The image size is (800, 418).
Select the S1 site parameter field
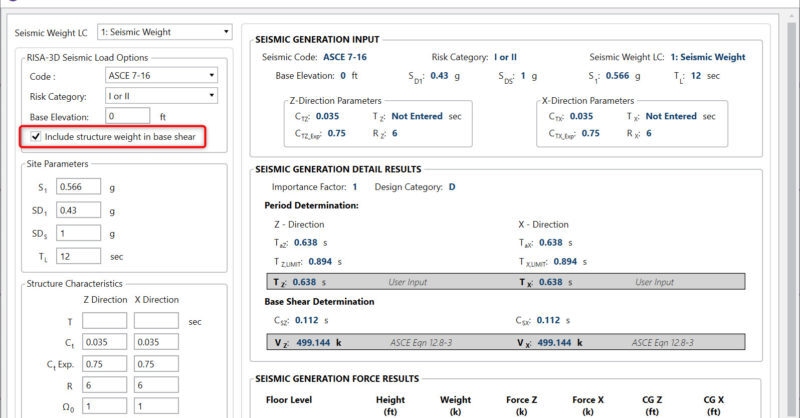tap(78, 186)
